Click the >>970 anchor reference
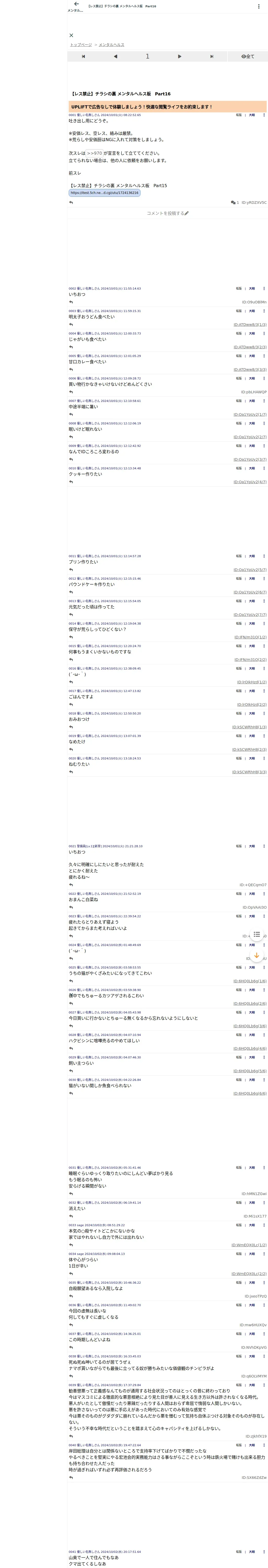 pyautogui.click(x=94, y=153)
